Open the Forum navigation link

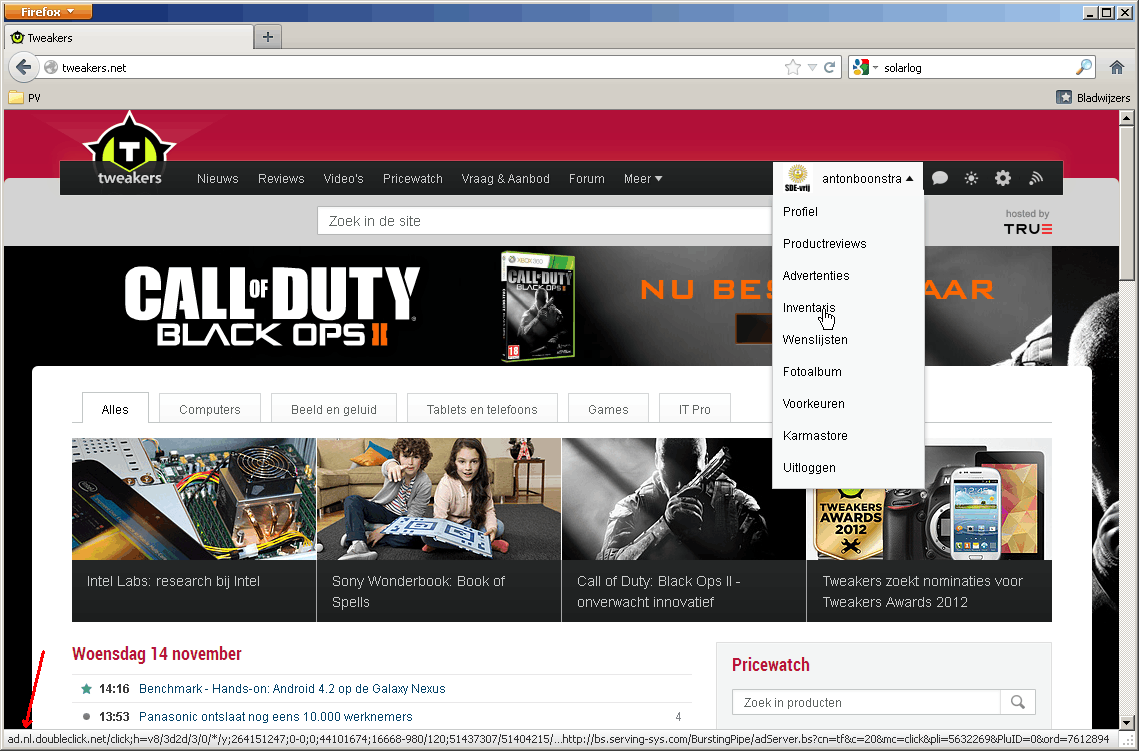pyautogui.click(x=586, y=179)
